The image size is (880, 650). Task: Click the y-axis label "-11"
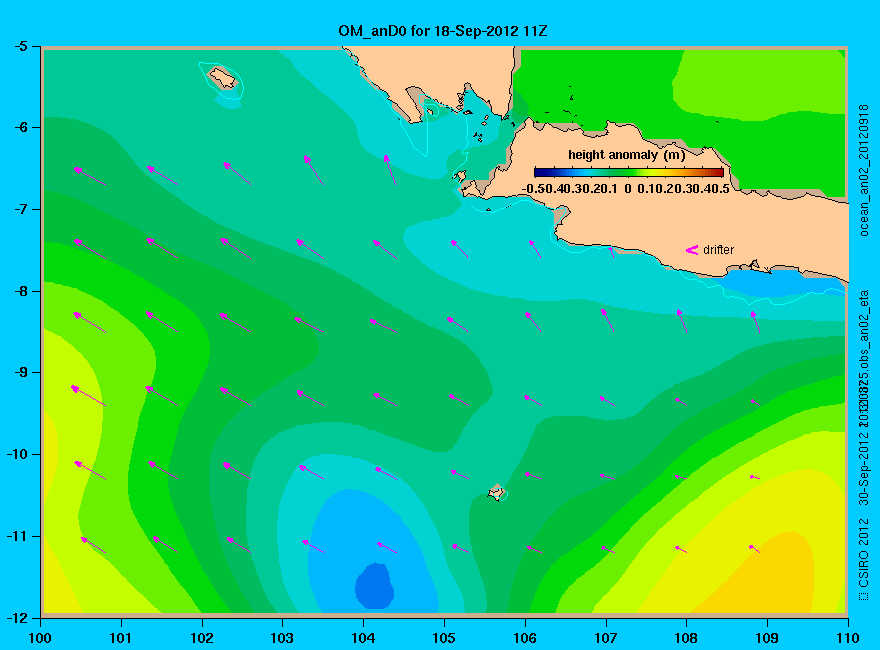point(17,536)
